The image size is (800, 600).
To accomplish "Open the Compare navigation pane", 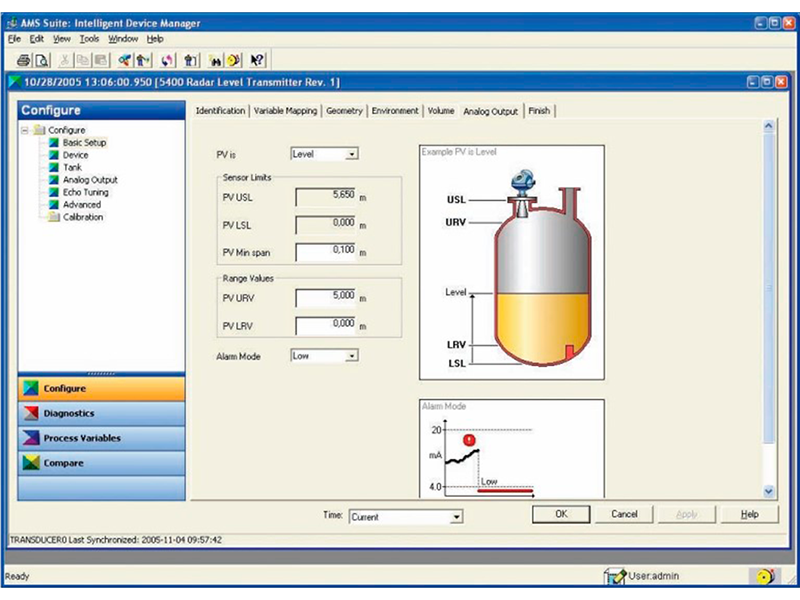I will point(102,463).
